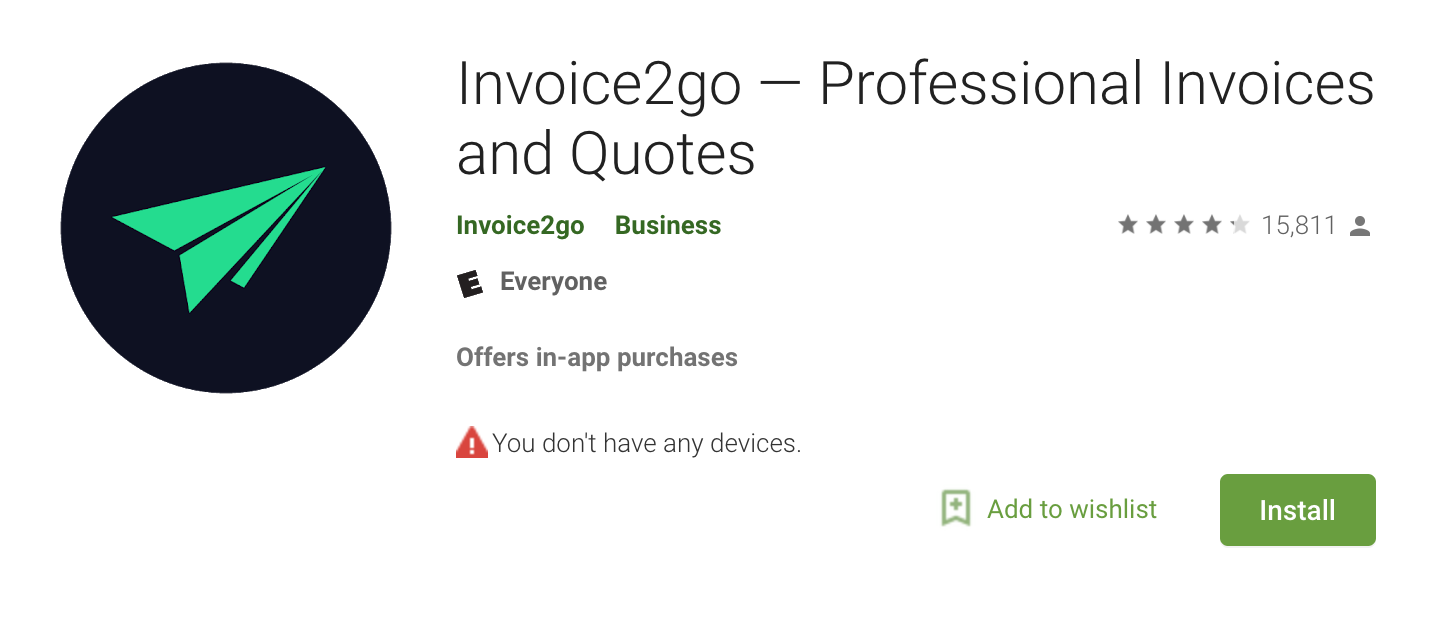The height and width of the screenshot is (622, 1434).
Task: Select Add to wishlist text
Action: click(1072, 509)
